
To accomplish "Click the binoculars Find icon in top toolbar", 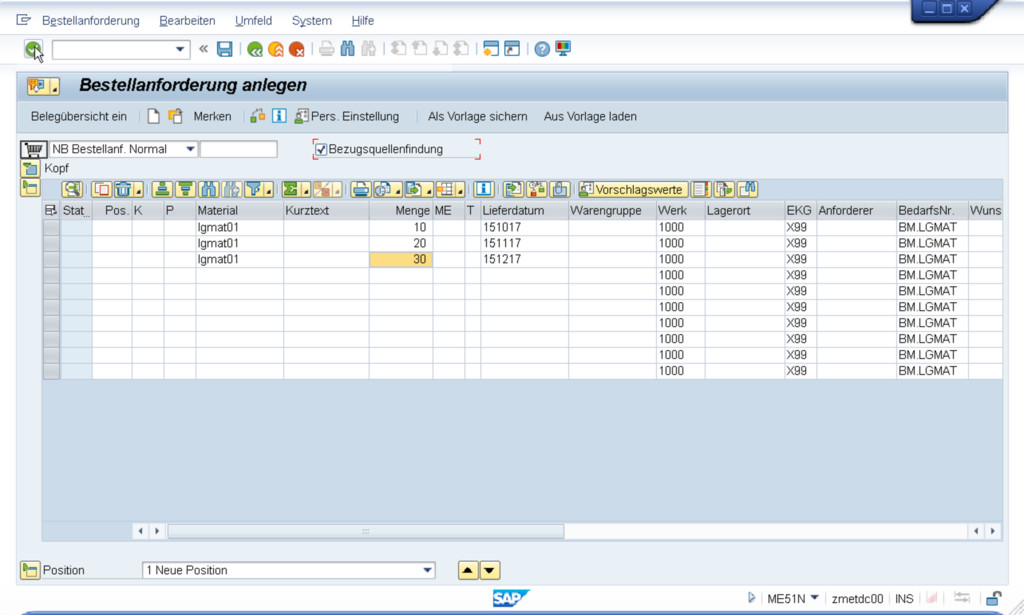I will click(x=347, y=49).
